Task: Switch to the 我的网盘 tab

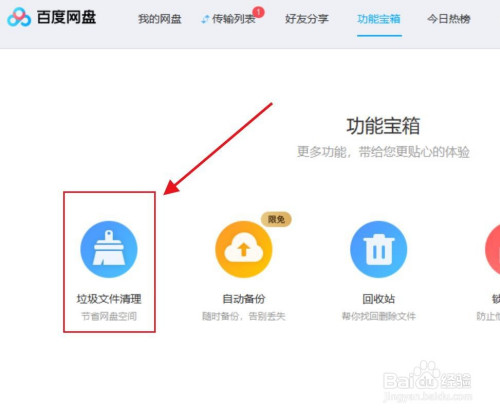Action: tap(160, 19)
